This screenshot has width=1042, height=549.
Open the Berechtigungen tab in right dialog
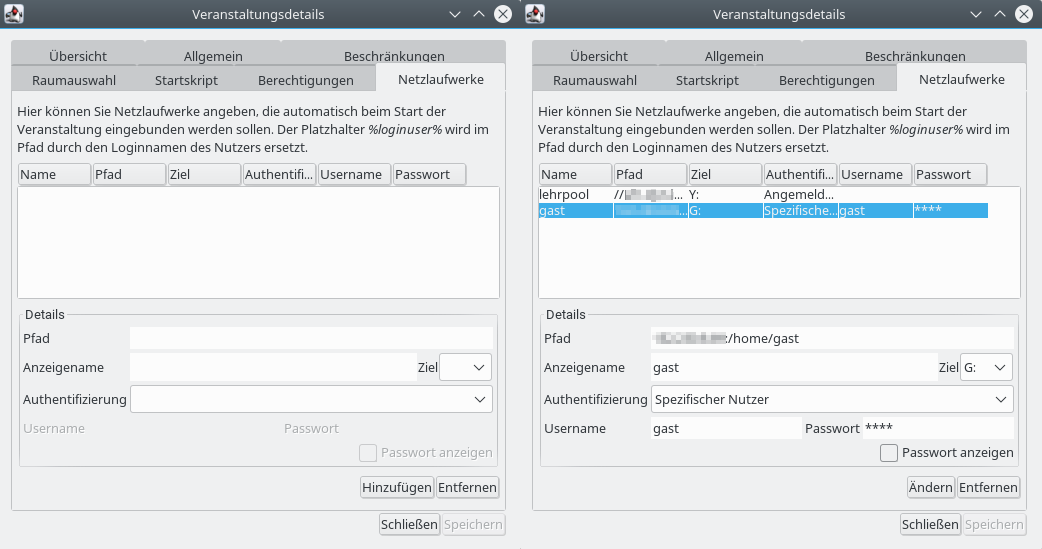point(826,80)
